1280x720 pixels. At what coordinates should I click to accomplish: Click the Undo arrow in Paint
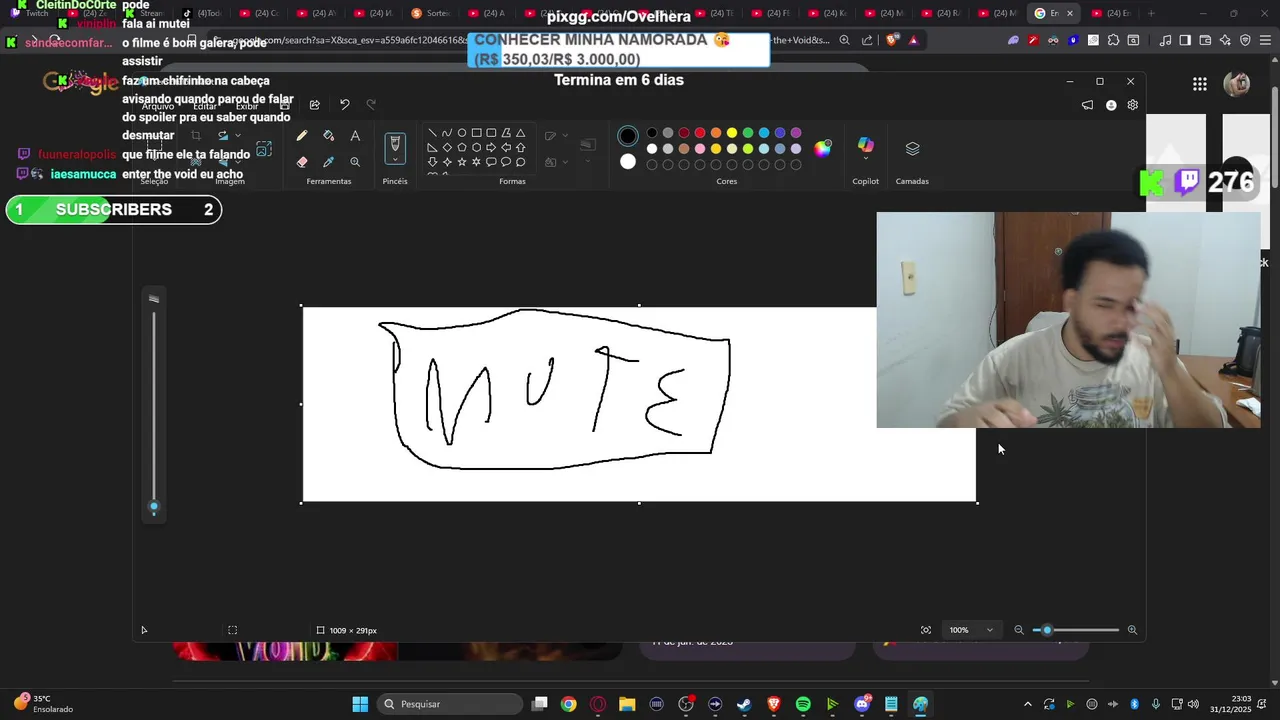pyautogui.click(x=344, y=104)
